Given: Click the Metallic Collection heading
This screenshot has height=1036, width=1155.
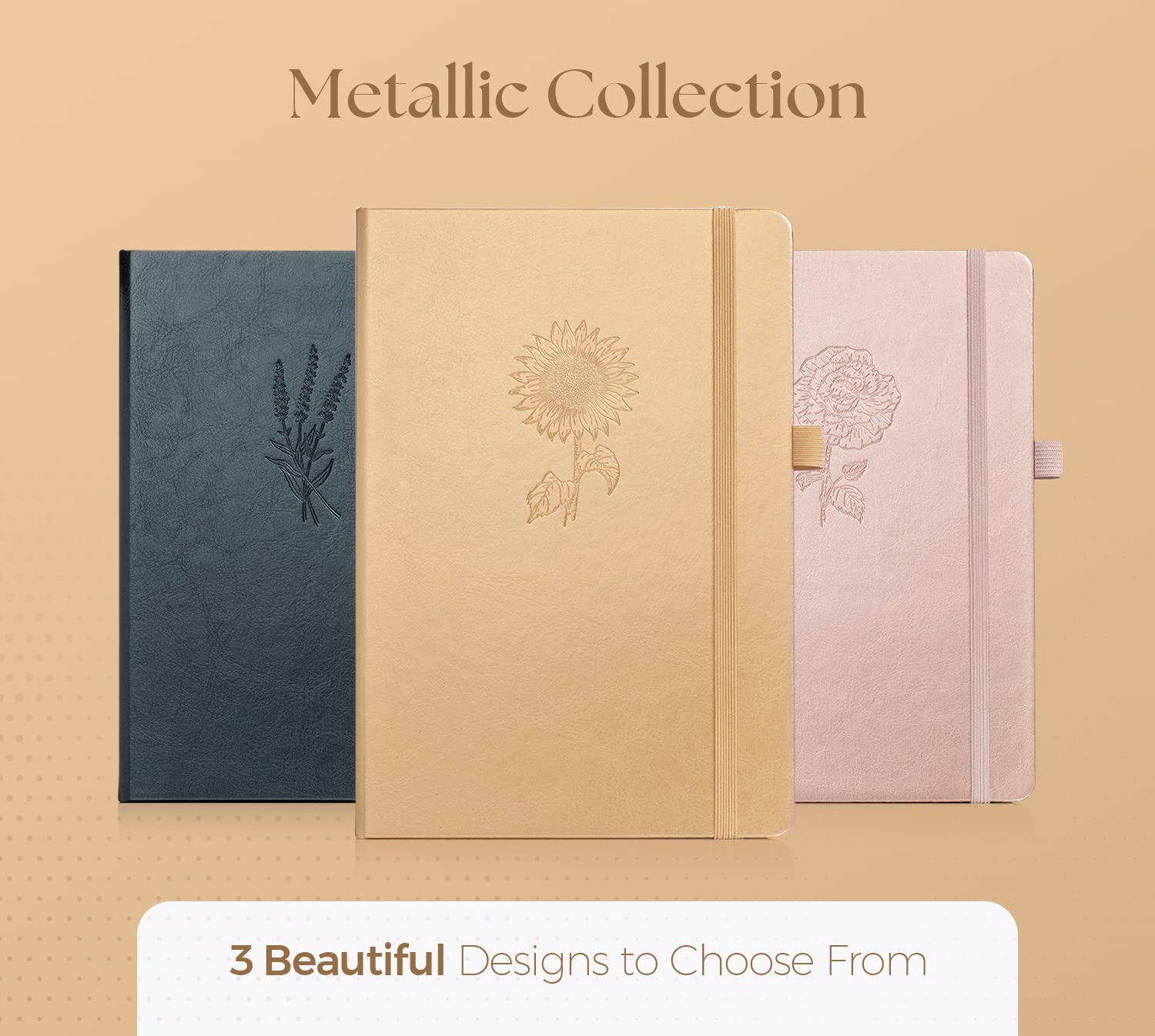Looking at the screenshot, I should (577, 94).
